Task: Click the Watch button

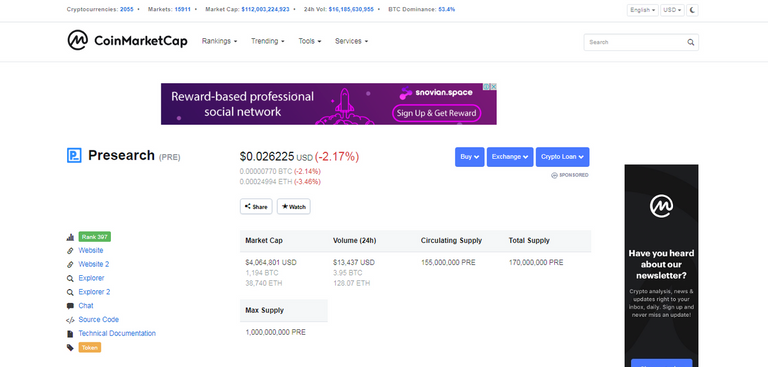Action: [x=293, y=206]
